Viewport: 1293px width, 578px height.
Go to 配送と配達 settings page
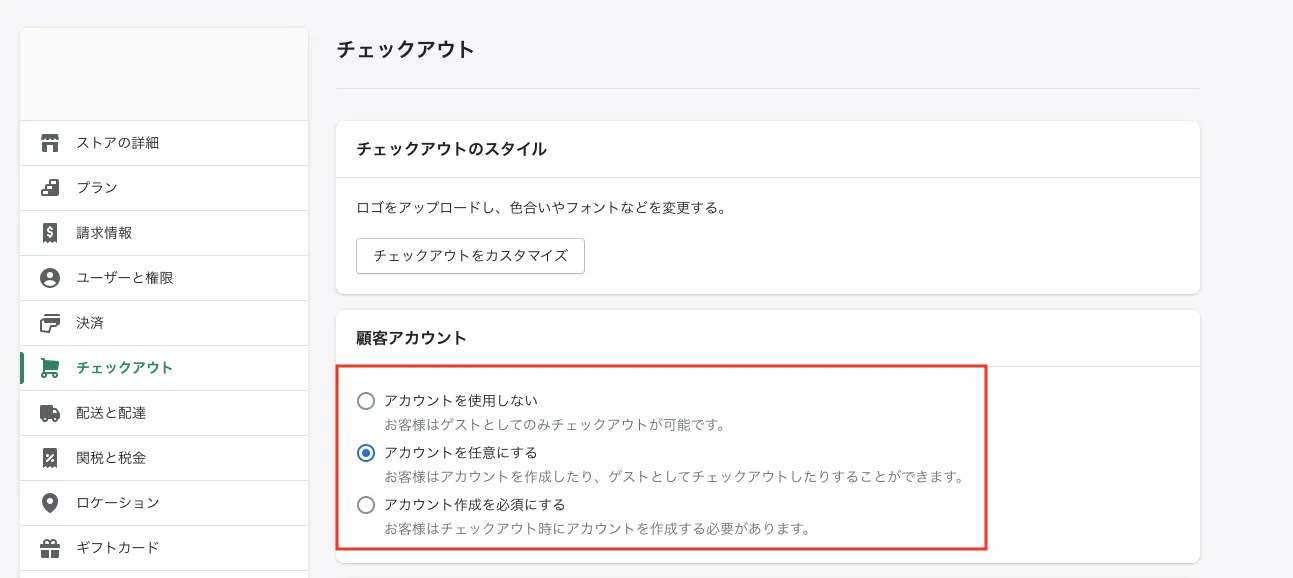tap(111, 413)
